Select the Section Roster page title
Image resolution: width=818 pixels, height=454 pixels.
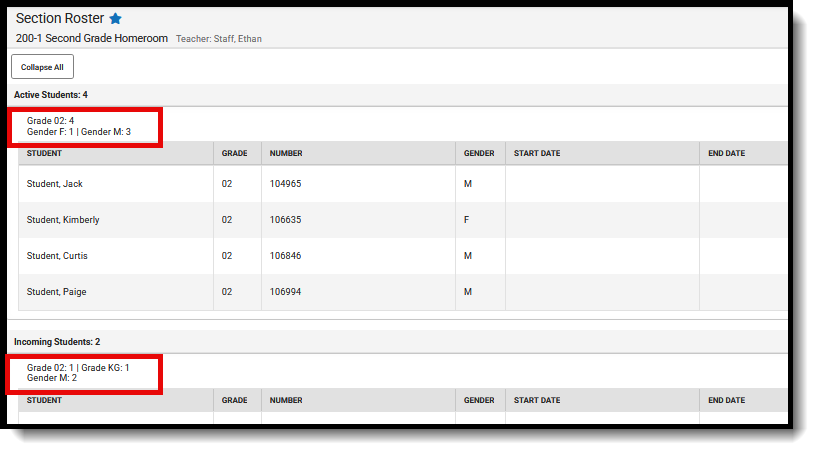(60, 18)
